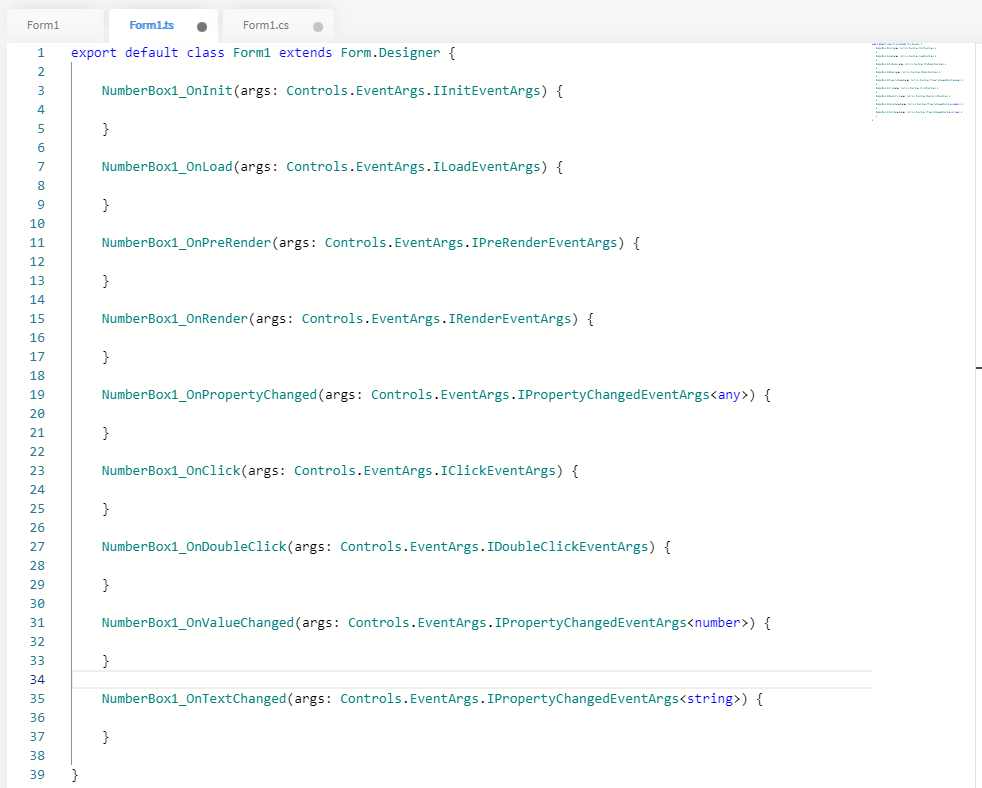Click the NumberBox1_OnLoad method name

click(167, 167)
